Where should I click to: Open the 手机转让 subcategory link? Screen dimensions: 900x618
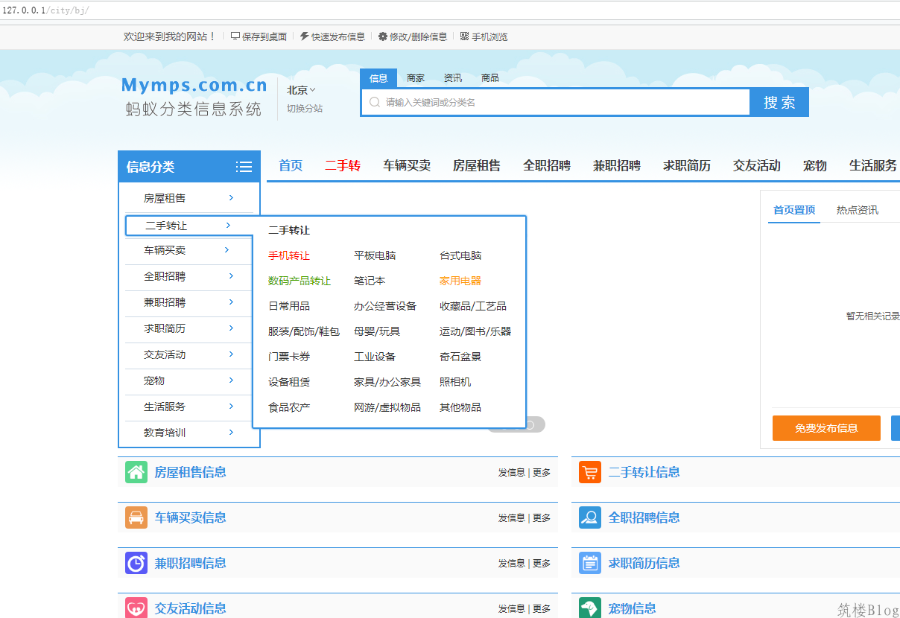point(289,255)
